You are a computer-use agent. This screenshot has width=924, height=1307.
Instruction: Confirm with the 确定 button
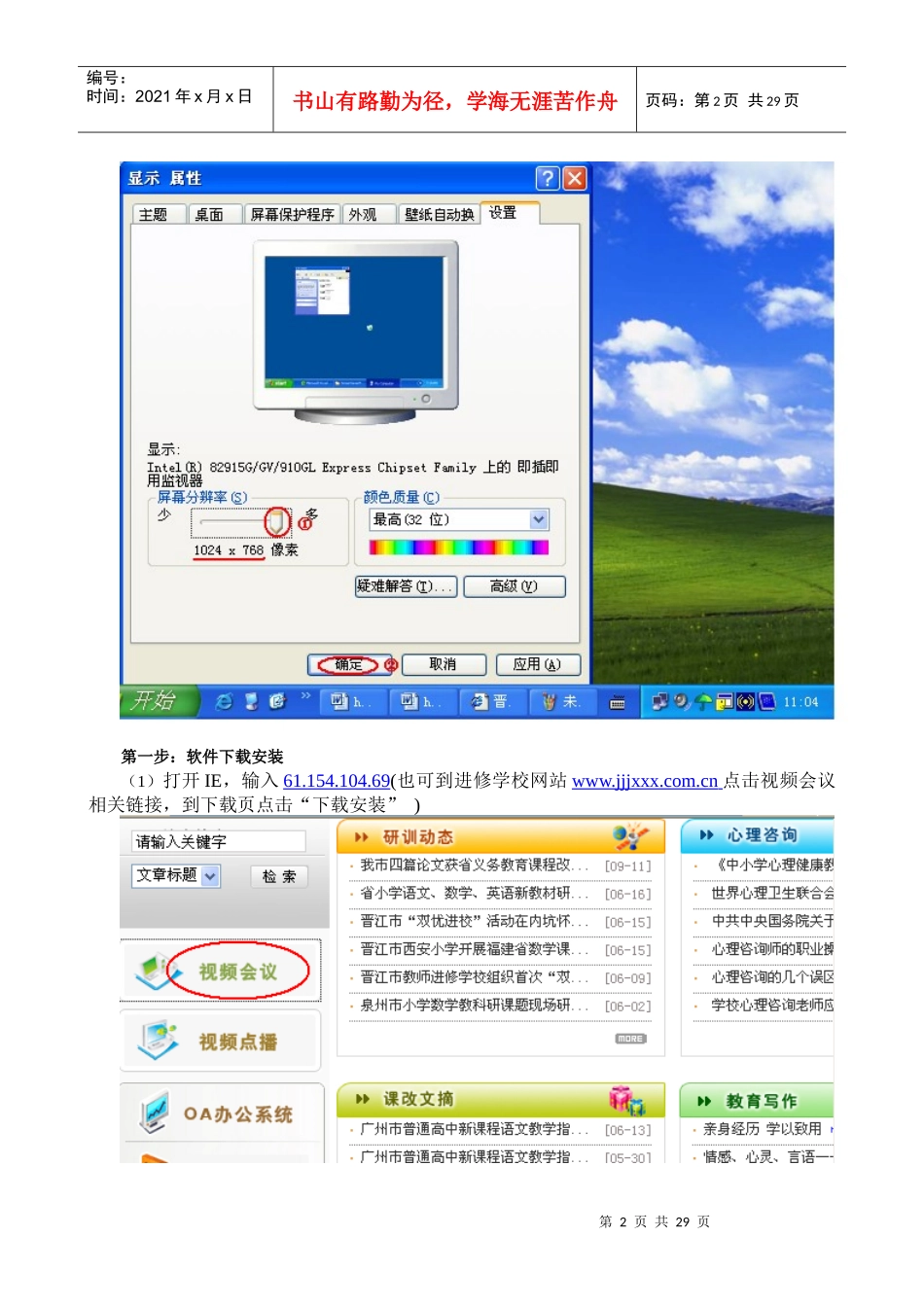pos(349,665)
